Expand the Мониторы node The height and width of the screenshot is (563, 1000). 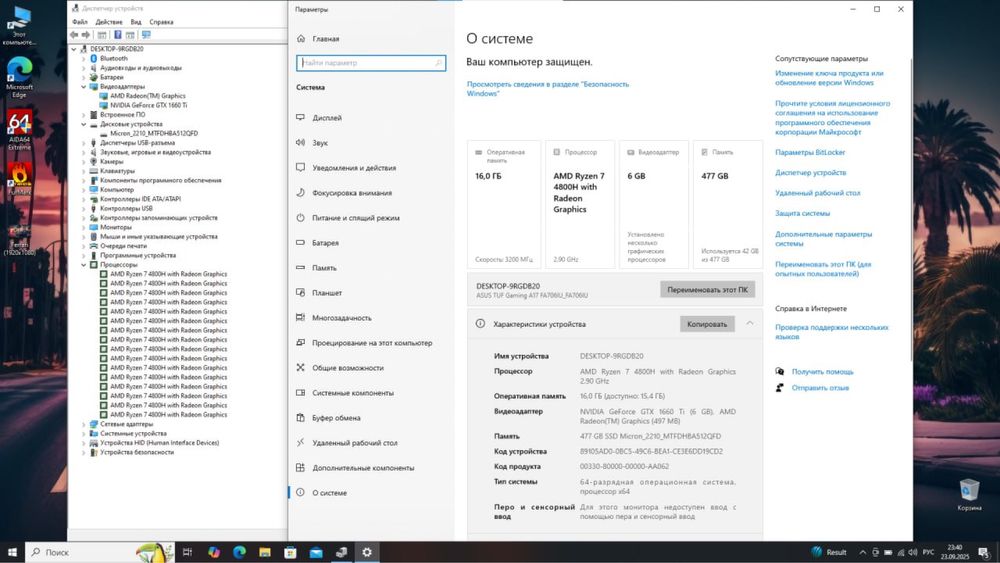[84, 227]
